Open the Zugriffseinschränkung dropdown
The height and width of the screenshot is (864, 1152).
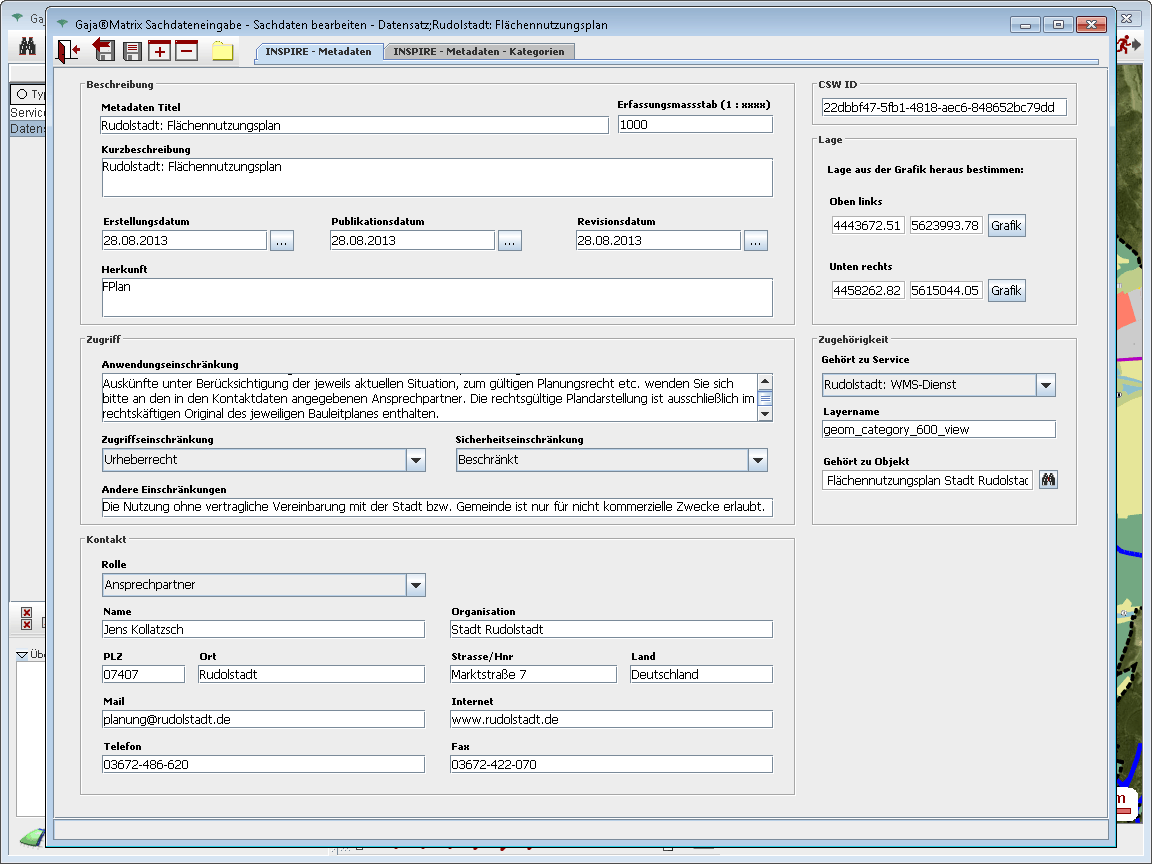[416, 460]
